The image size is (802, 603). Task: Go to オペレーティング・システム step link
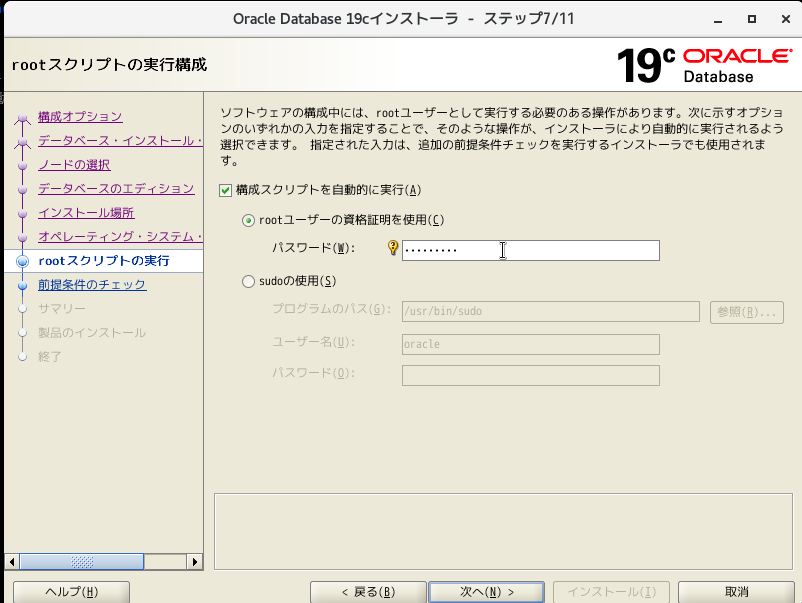120,236
